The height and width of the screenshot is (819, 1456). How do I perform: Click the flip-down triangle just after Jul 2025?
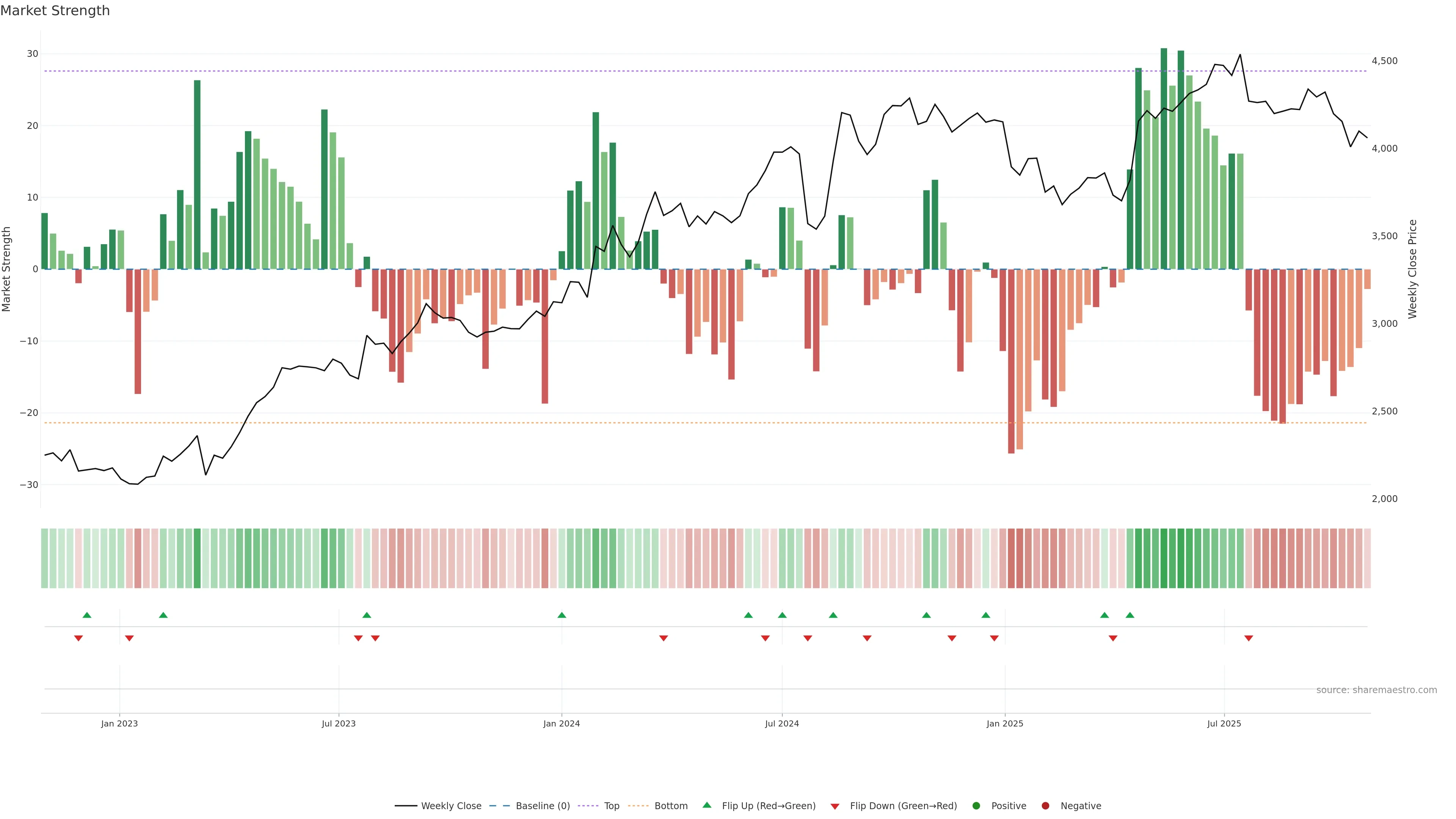pyautogui.click(x=1249, y=638)
